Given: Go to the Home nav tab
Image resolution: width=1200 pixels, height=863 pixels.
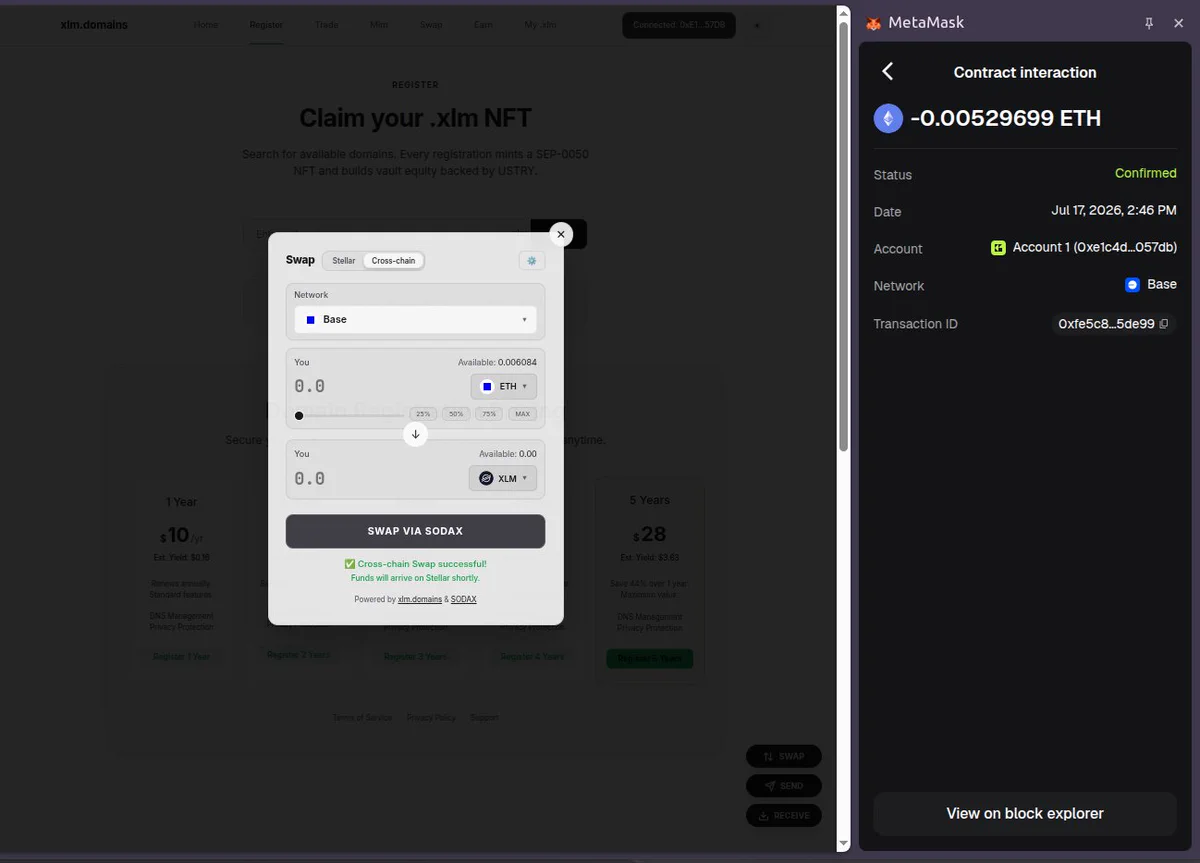Looking at the screenshot, I should (x=206, y=25).
